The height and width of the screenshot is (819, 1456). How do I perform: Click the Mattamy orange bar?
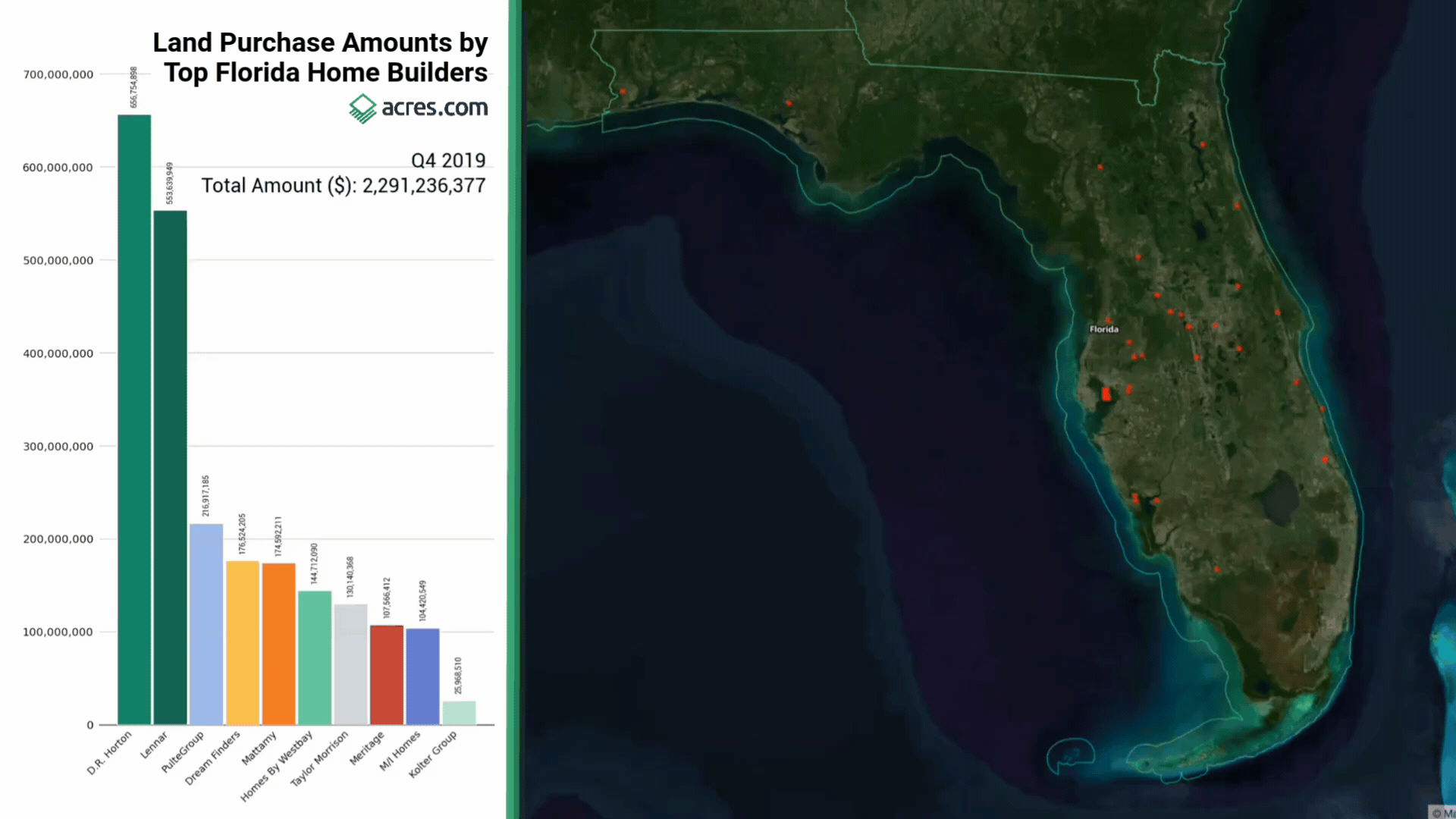coord(278,644)
